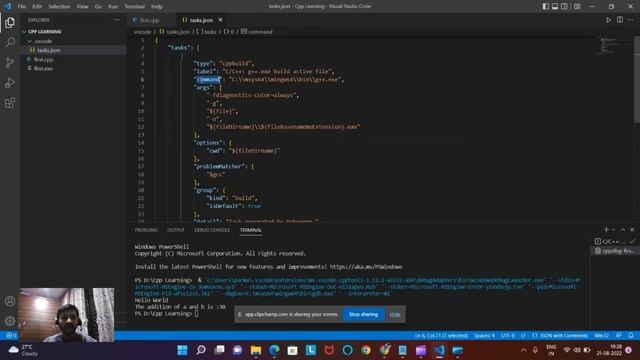
Task: Open the Accounts menu icon
Action: point(10,301)
